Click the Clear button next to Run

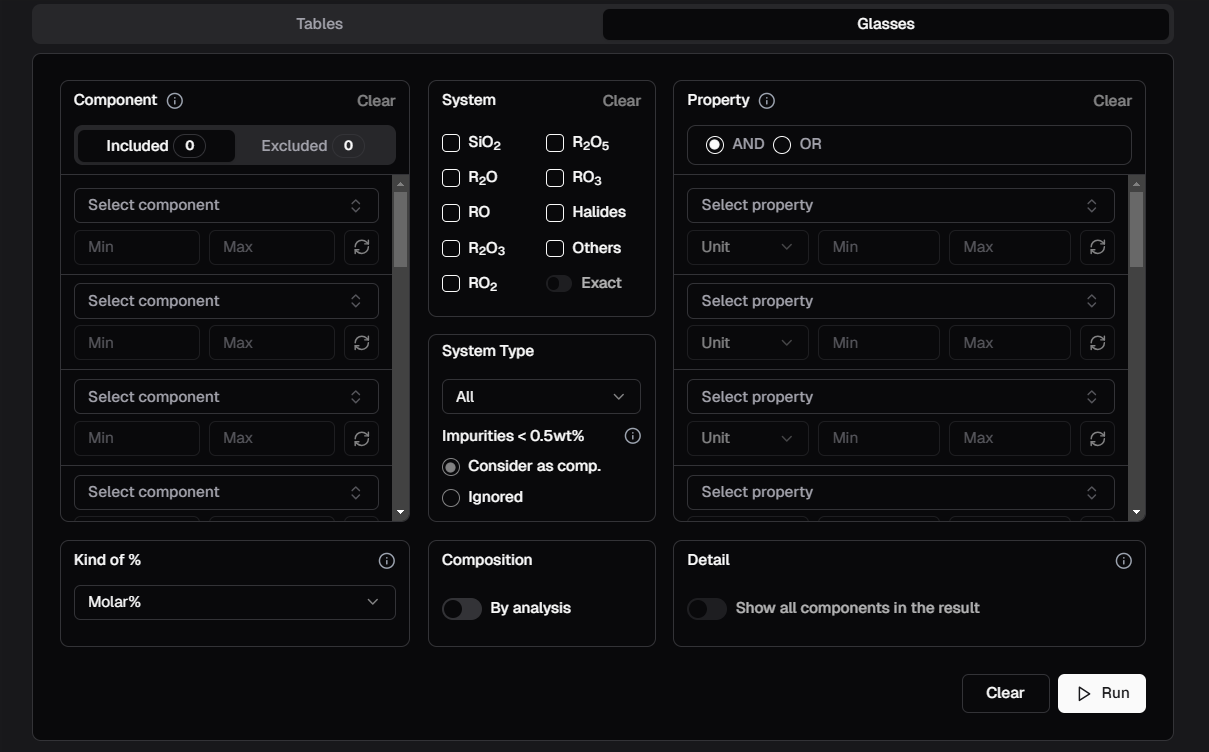coord(1005,693)
